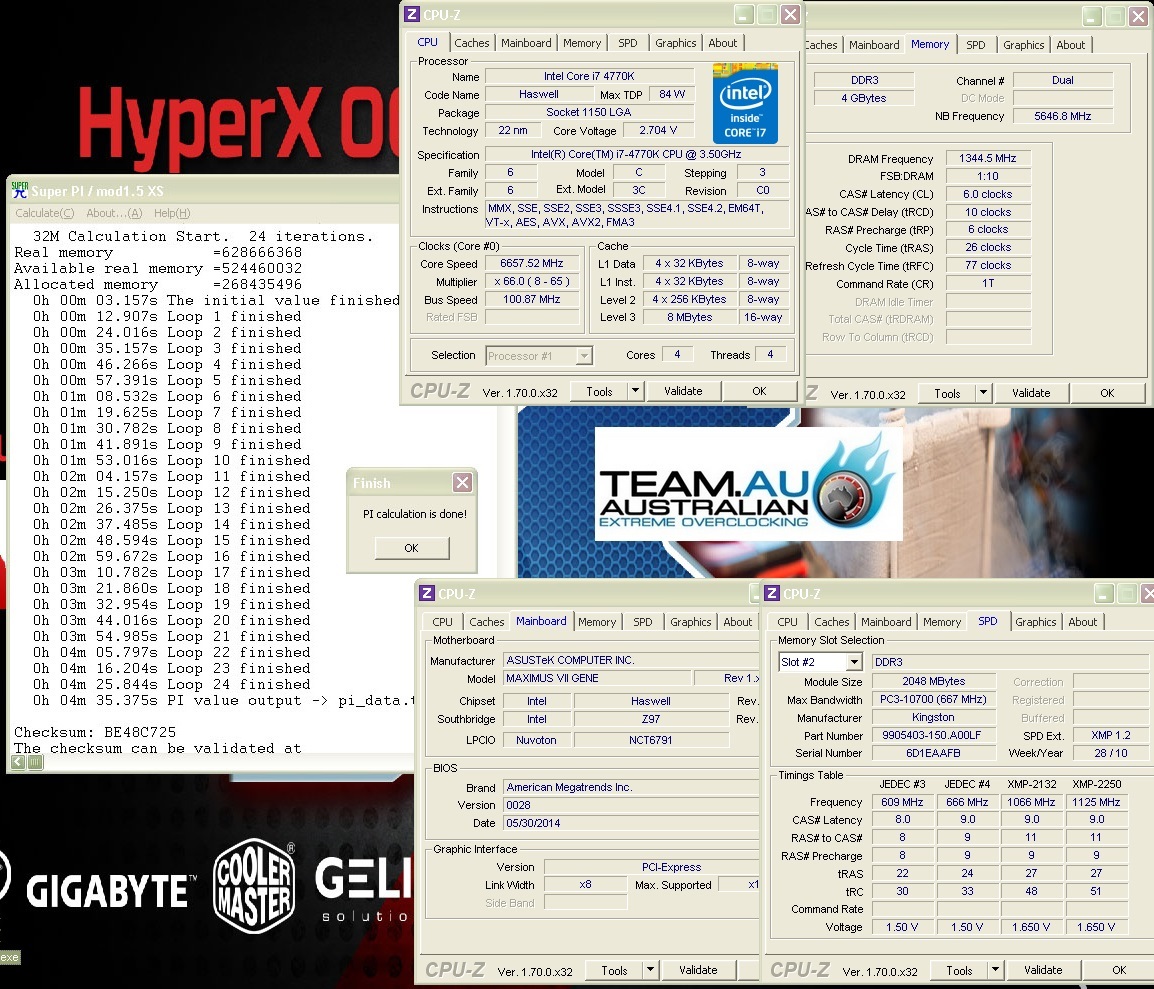Open Graphics tab in the SPD window
The width and height of the screenshot is (1154, 989).
[x=1036, y=622]
